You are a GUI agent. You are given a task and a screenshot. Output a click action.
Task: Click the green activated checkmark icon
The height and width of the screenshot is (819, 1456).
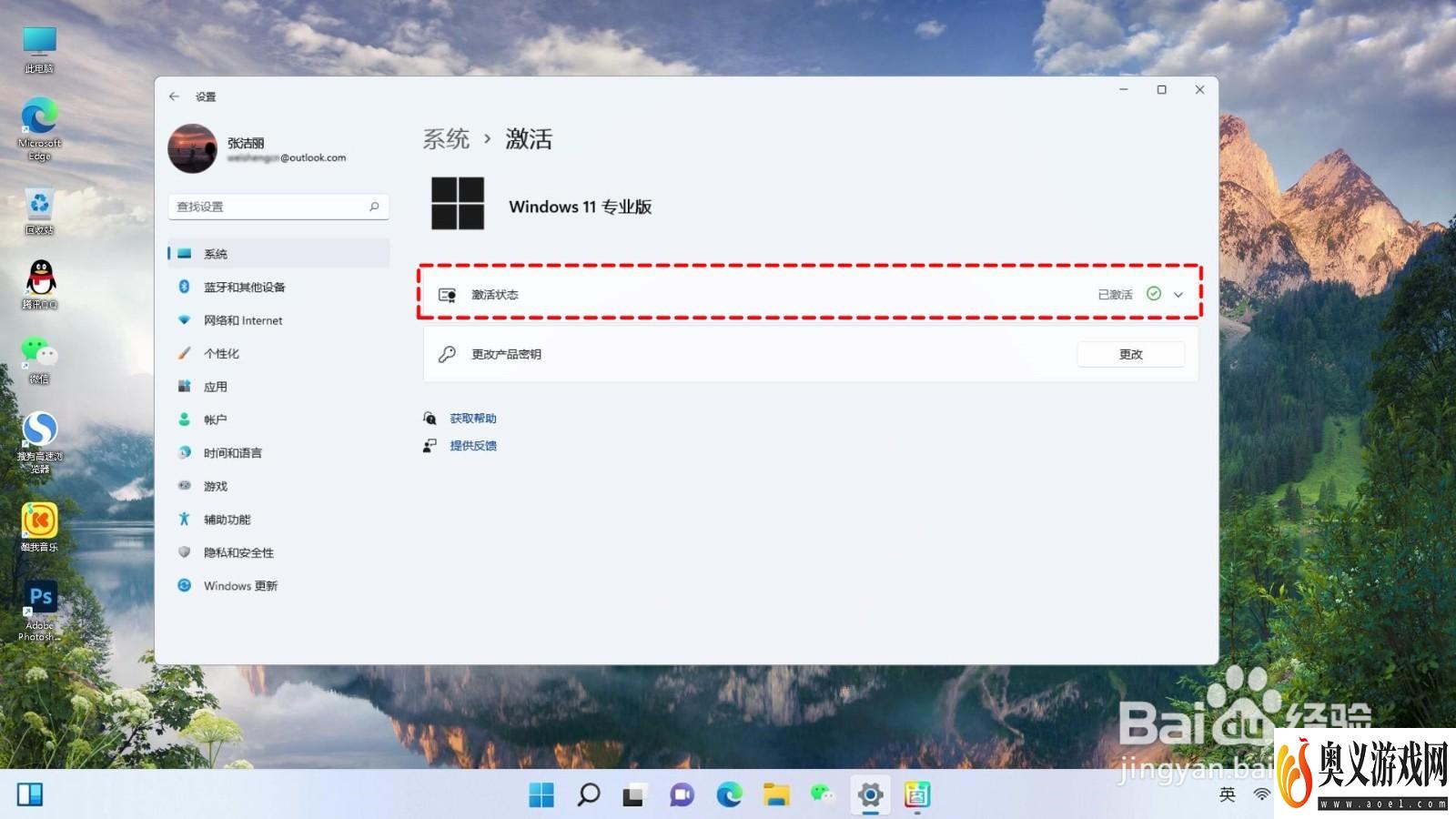pos(1154,294)
